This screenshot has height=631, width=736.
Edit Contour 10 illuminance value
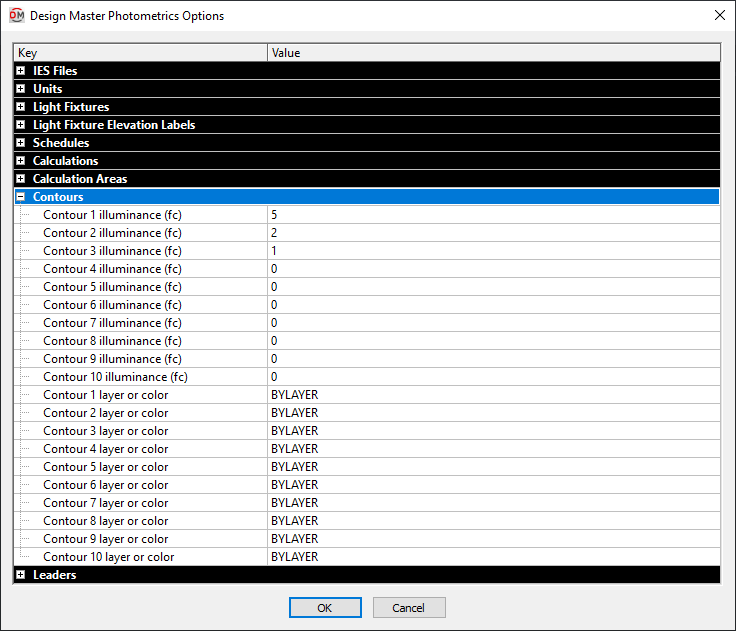(x=494, y=377)
